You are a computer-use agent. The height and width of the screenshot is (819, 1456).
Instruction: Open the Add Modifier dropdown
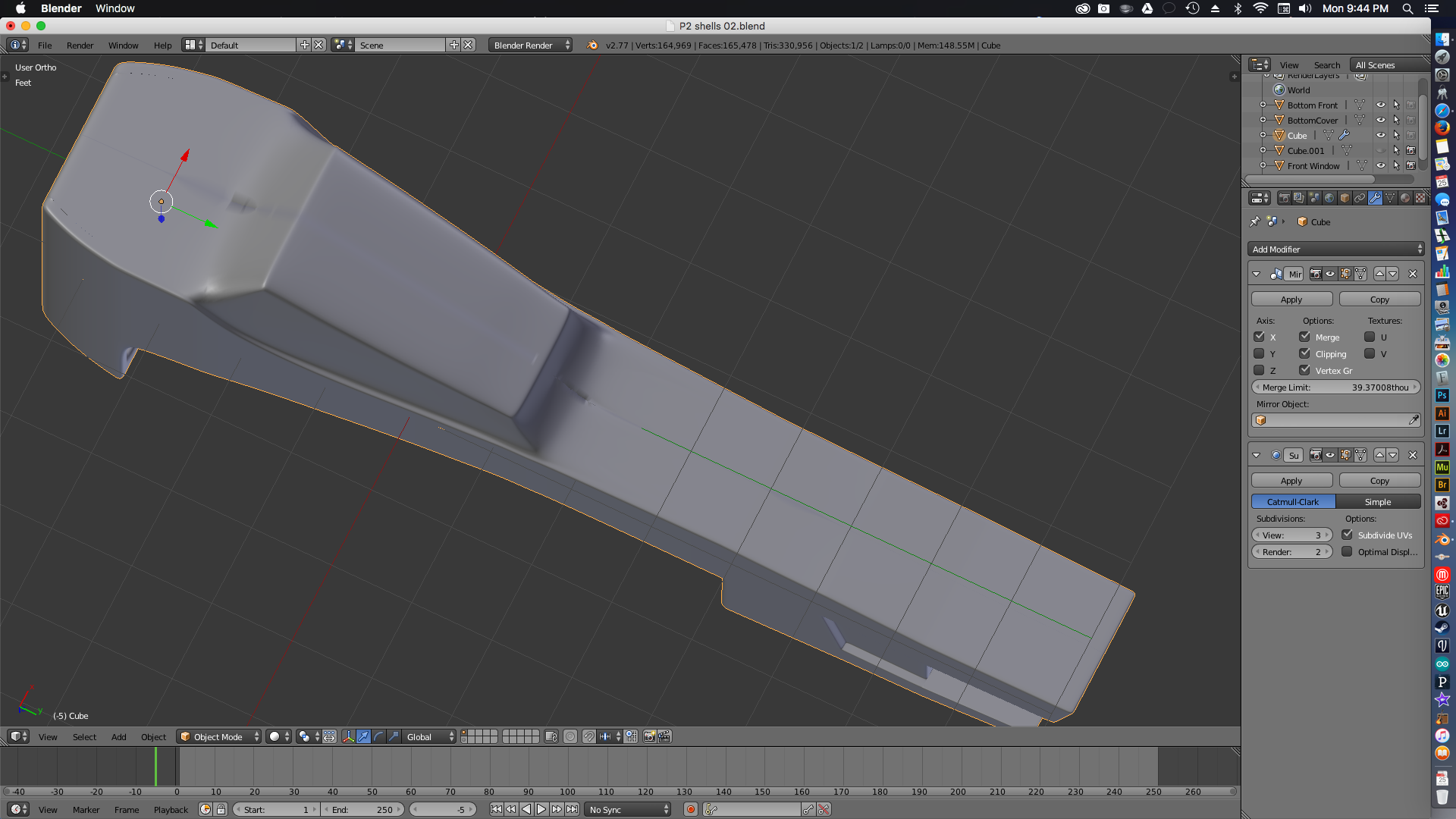coord(1336,249)
